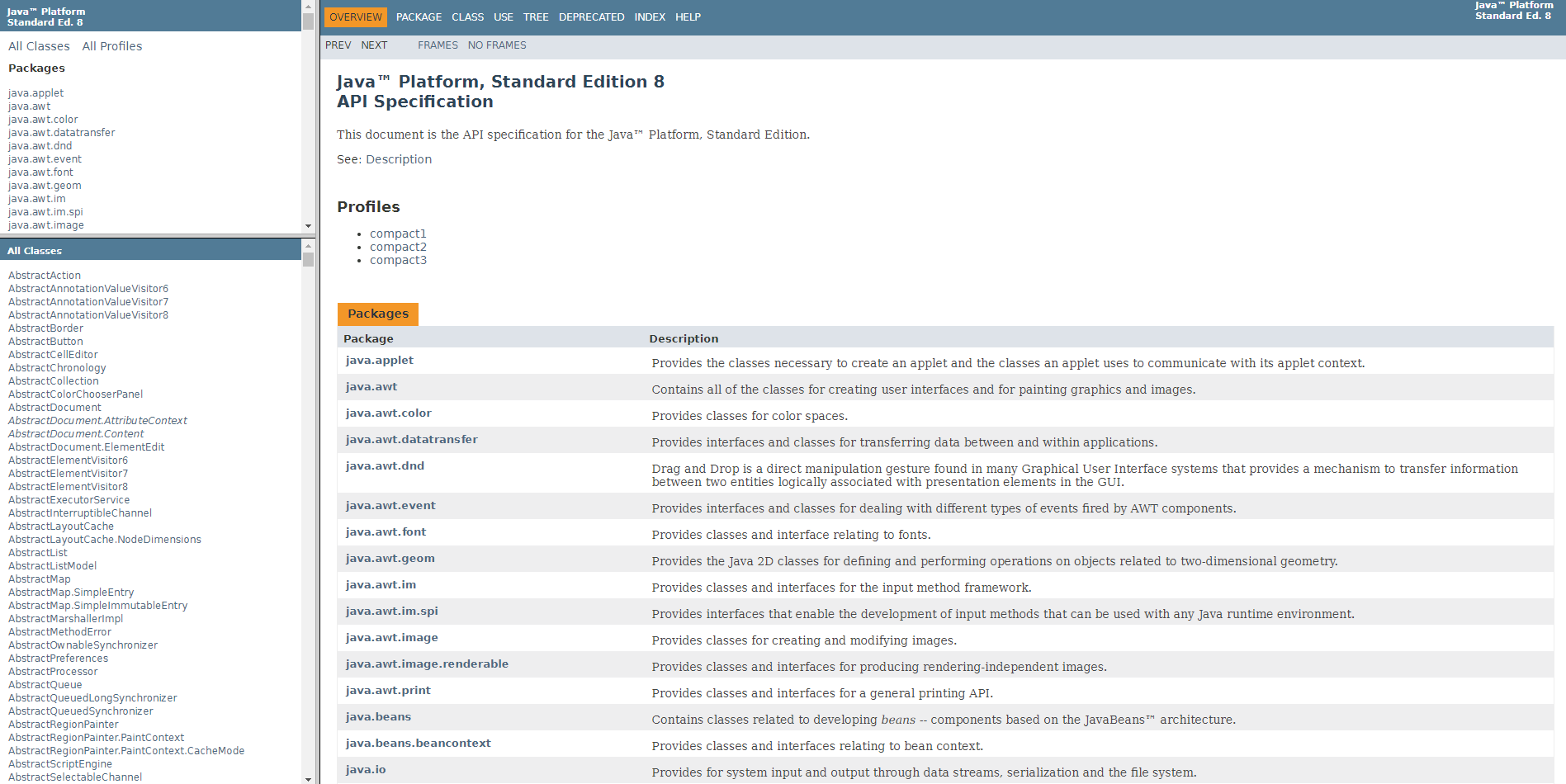This screenshot has width=1566, height=784.
Task: Select java.awt.color in the left Packages list
Action: (x=43, y=120)
